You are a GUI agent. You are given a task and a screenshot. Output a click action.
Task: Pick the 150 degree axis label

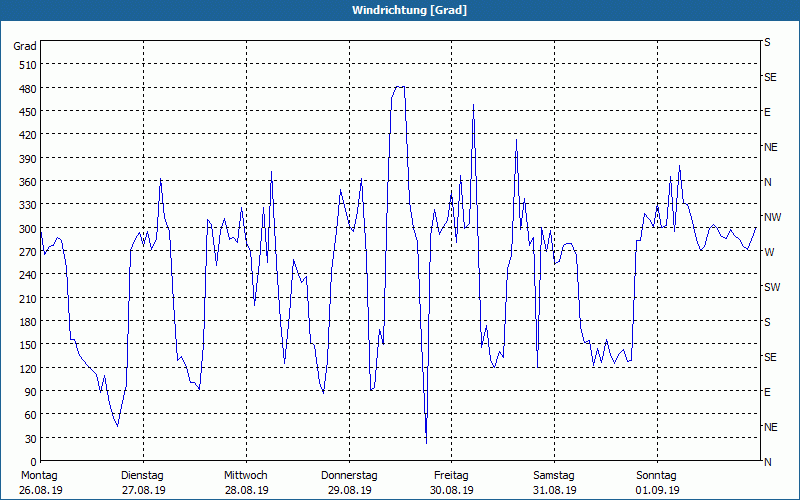point(28,345)
